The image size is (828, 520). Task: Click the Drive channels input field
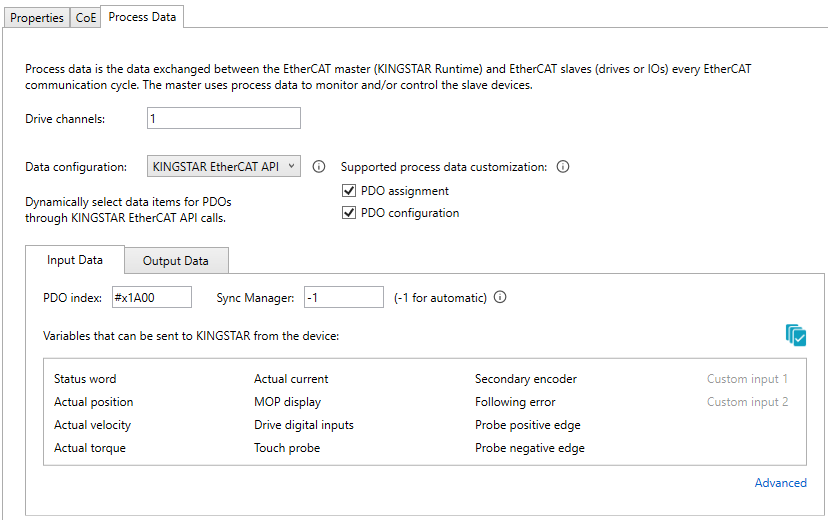[223, 118]
